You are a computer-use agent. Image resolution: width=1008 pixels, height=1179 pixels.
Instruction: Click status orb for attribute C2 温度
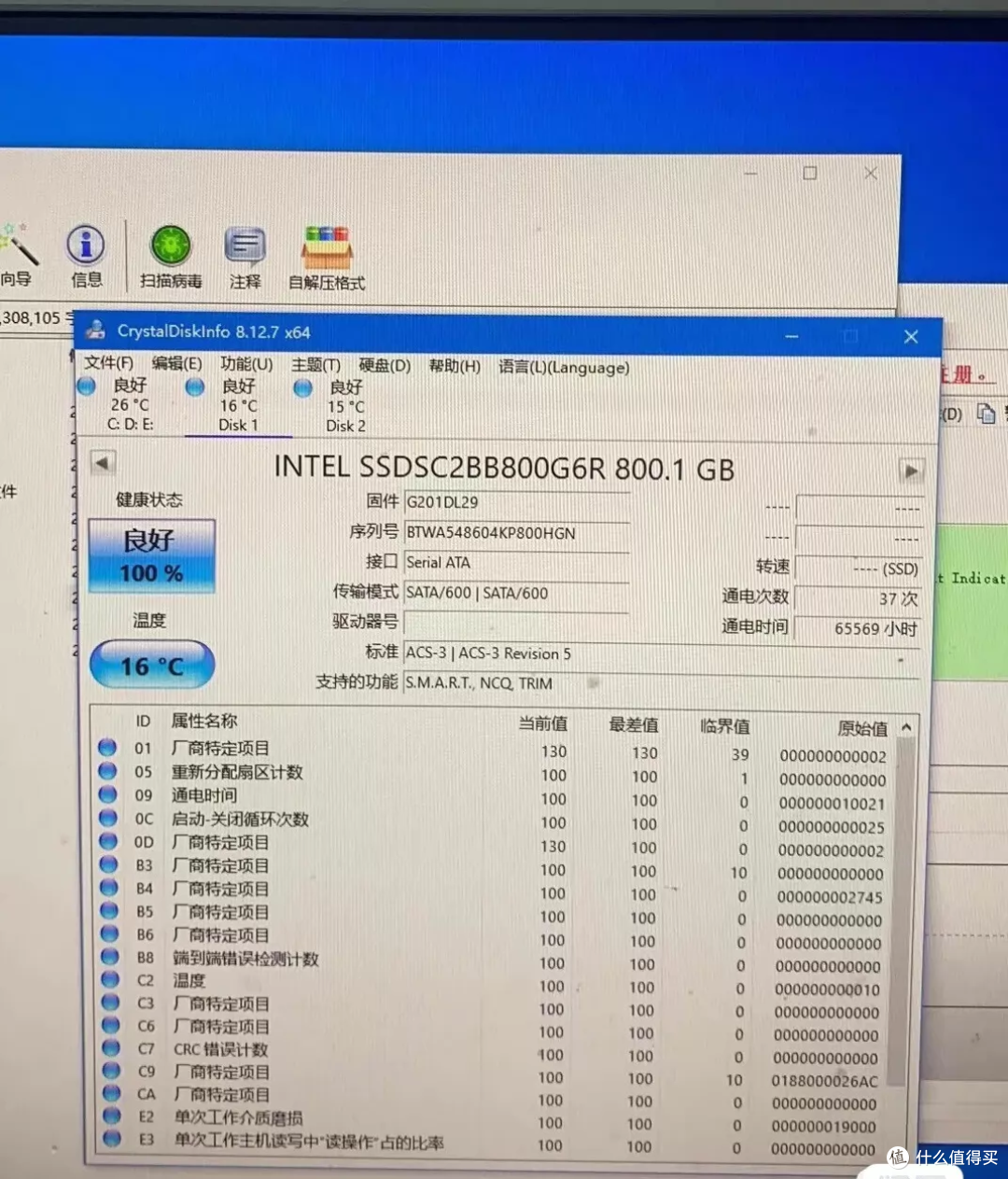pyautogui.click(x=110, y=979)
